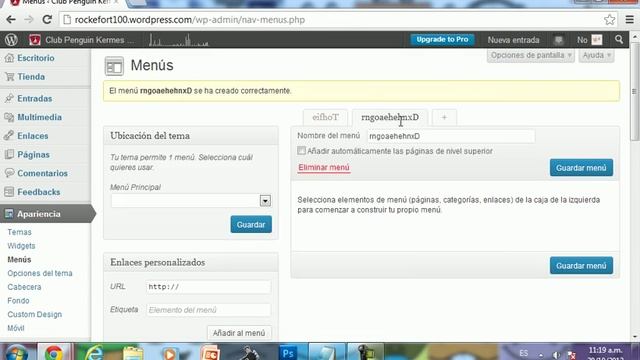
Task: Click bottom Guardar menú button
Action: [x=581, y=266]
